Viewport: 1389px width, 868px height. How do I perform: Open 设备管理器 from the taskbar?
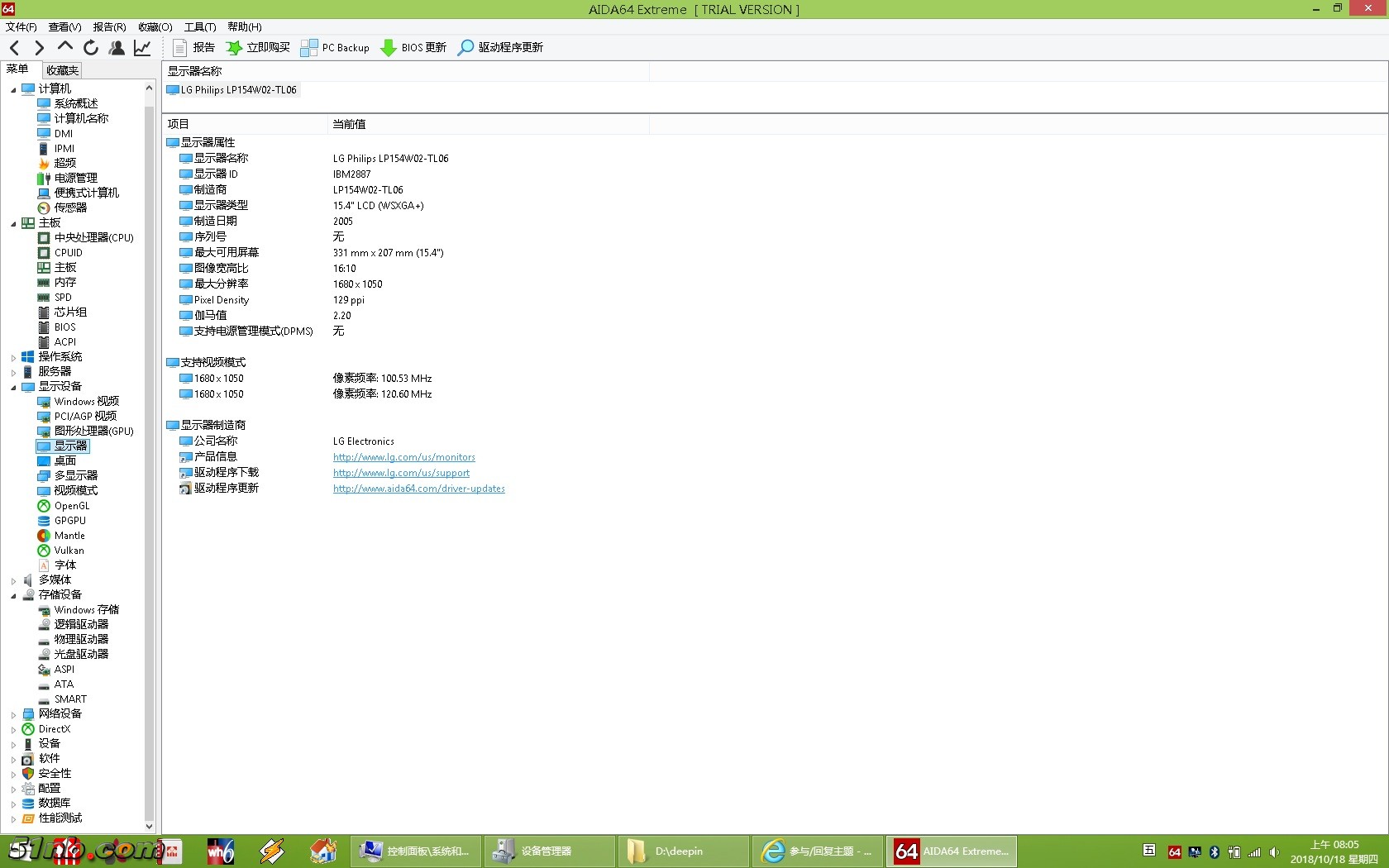[547, 851]
